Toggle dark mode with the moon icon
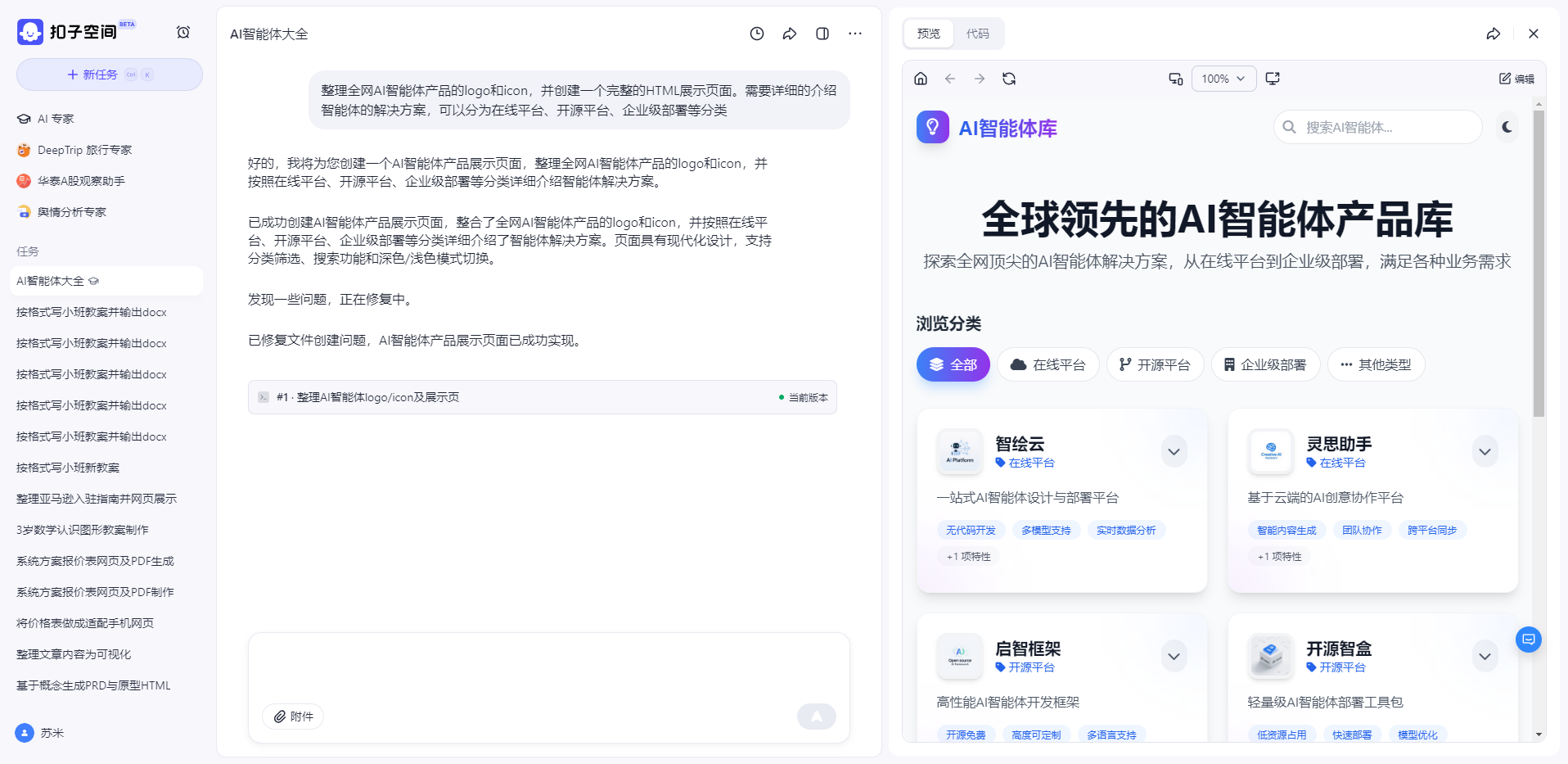 pyautogui.click(x=1507, y=127)
